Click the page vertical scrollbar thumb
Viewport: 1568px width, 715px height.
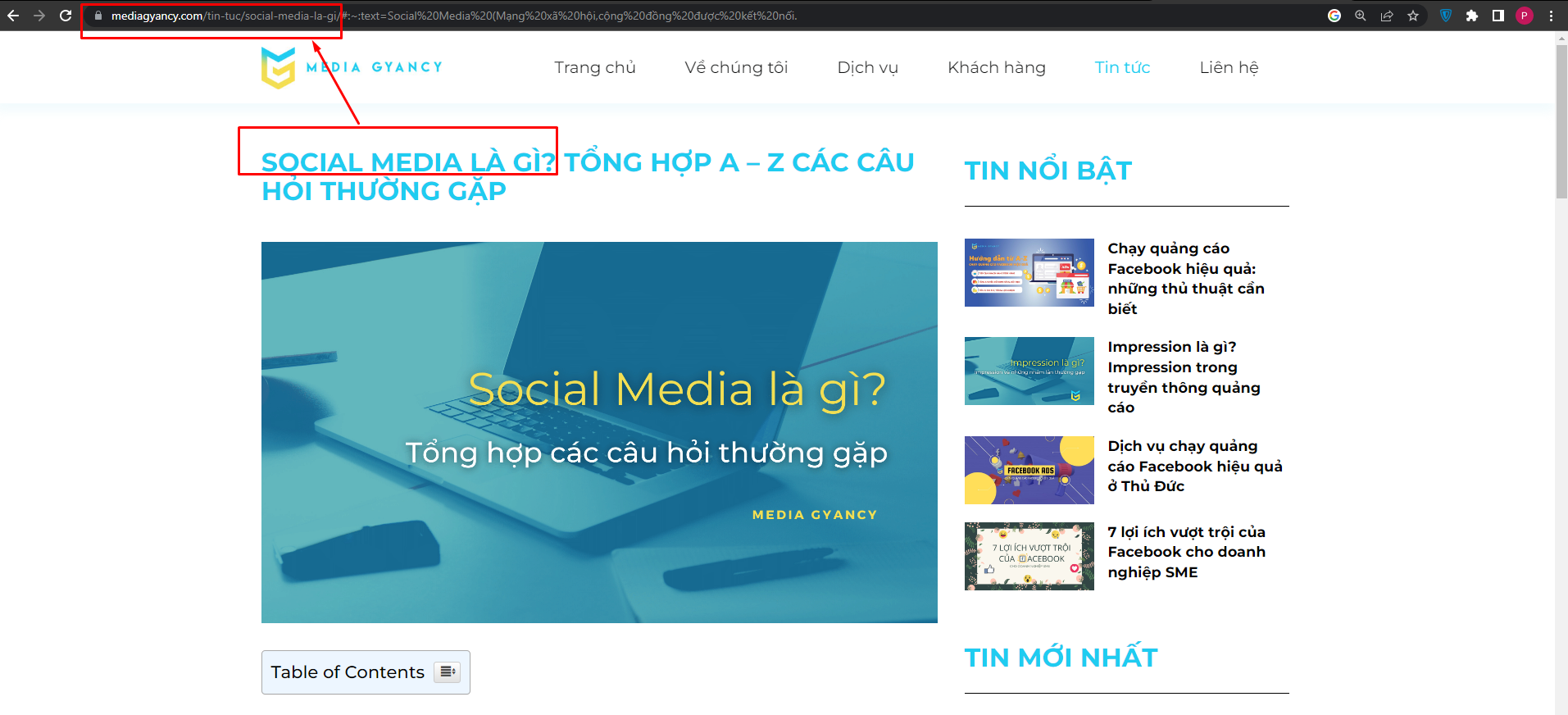pos(1561,121)
